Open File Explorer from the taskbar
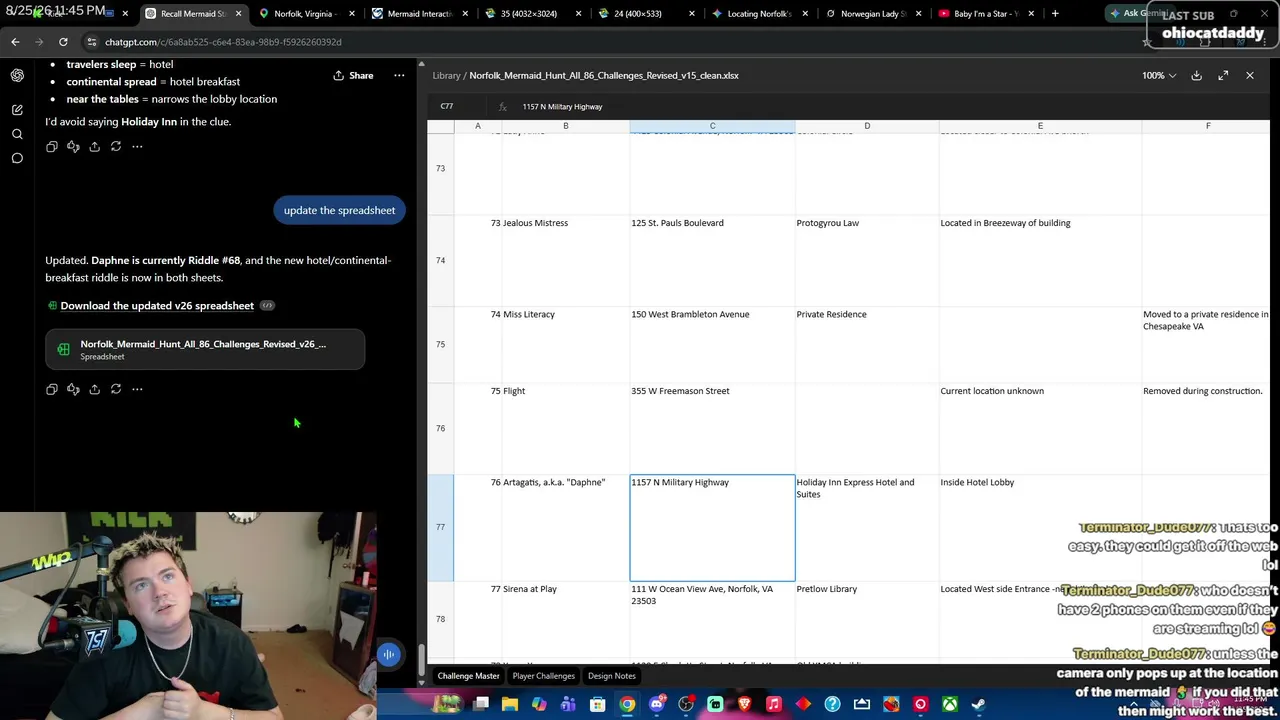Image resolution: width=1280 pixels, height=720 pixels. click(510, 705)
